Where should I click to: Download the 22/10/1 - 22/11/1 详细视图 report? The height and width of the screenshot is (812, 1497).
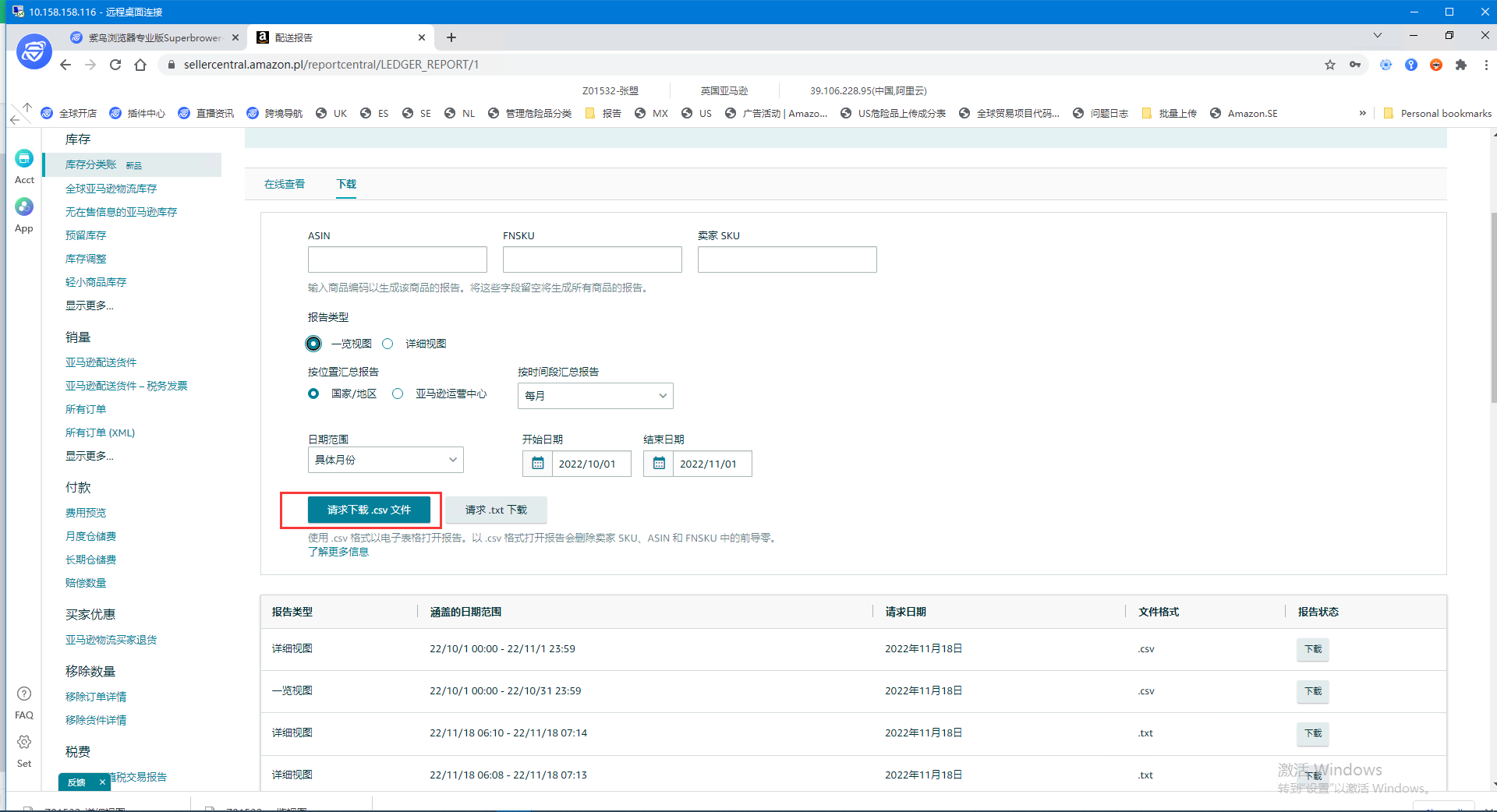click(x=1313, y=649)
